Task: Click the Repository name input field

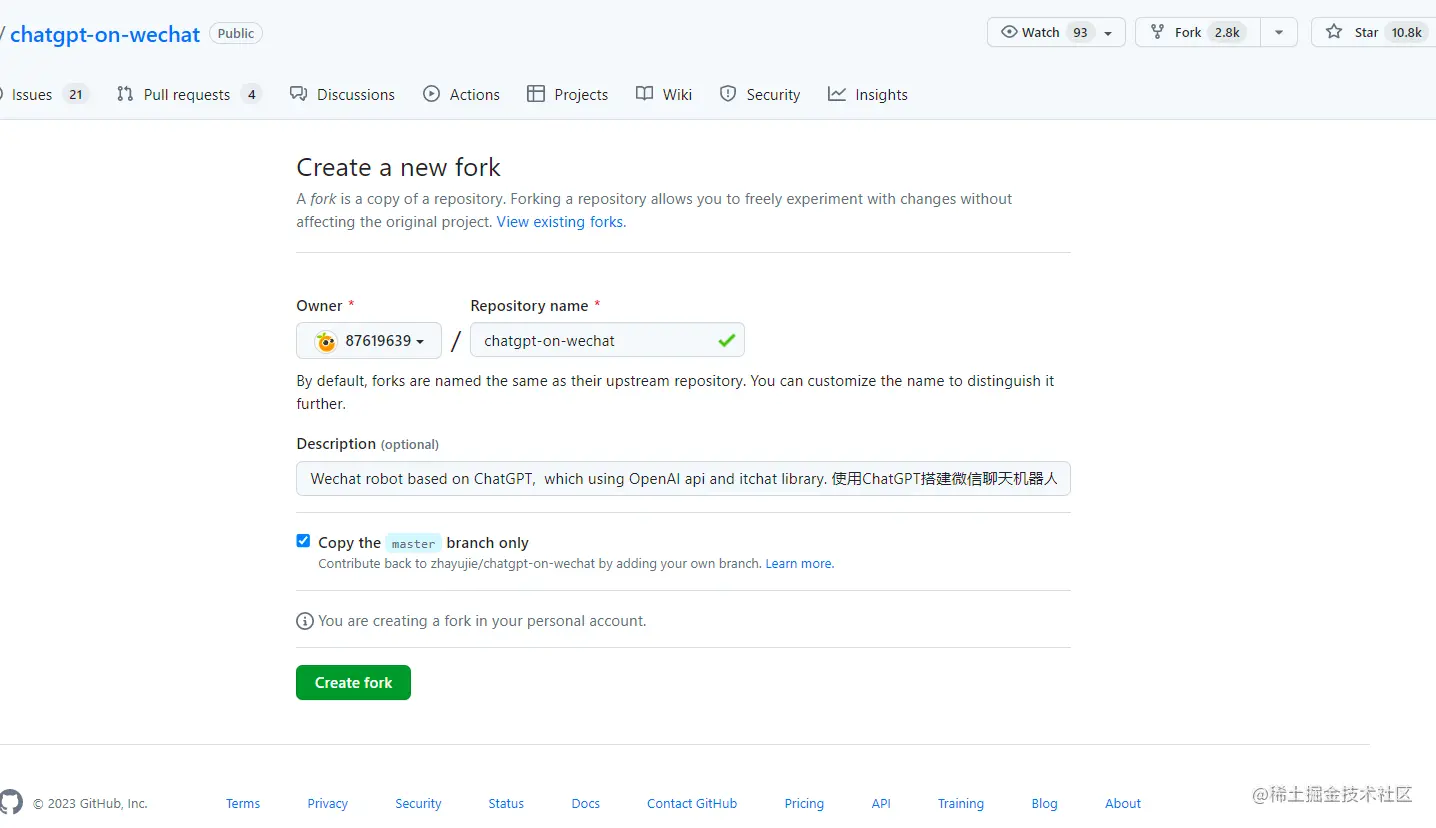Action: 596,341
